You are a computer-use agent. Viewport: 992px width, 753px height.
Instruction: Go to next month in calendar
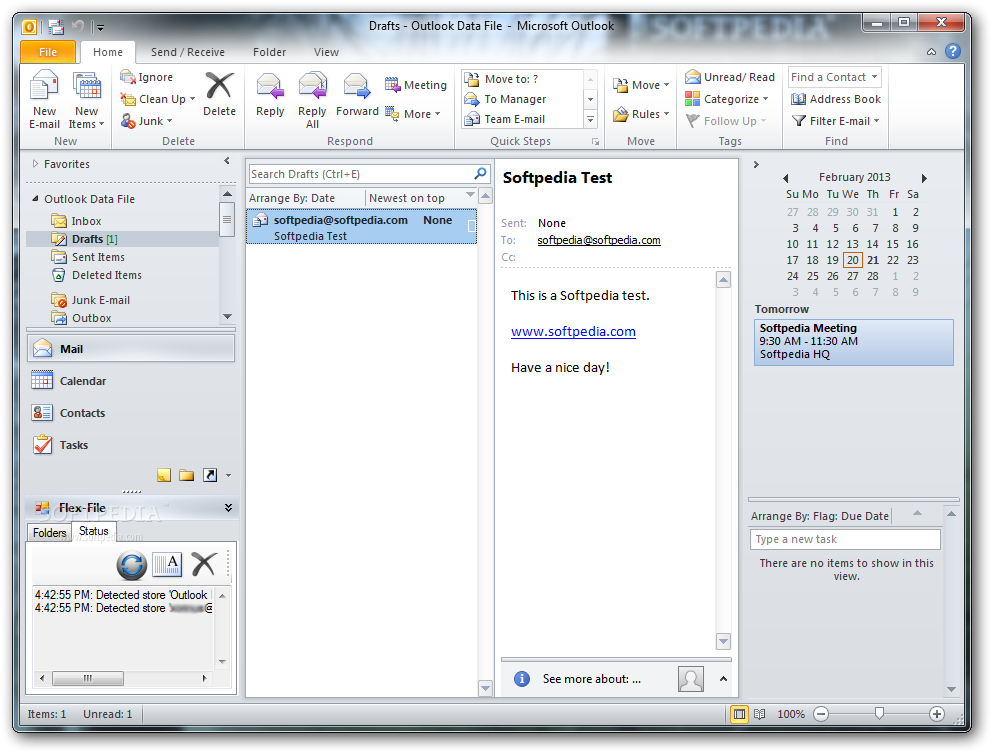(924, 178)
